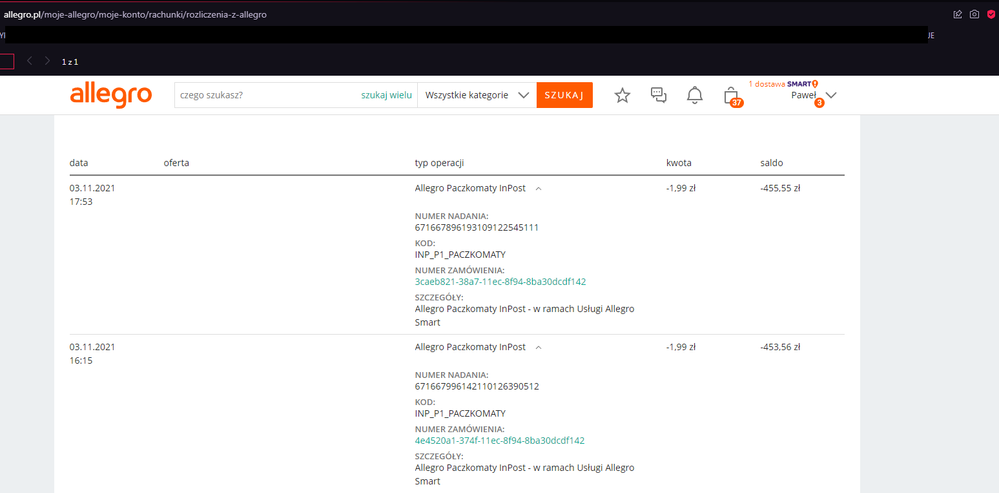The height and width of the screenshot is (493, 999).
Task: Collapse the 17:53 Allegro Paczkomaty InPost details
Action: 539,188
